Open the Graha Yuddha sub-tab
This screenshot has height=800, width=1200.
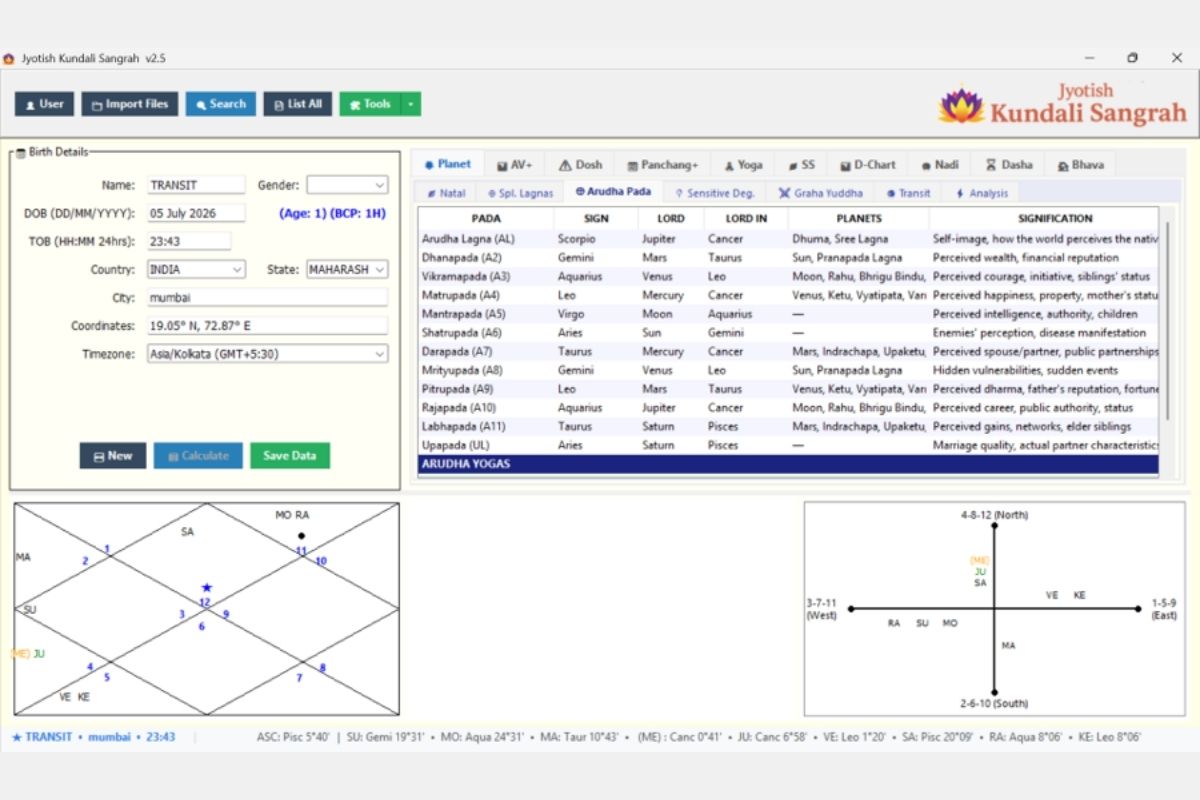pos(821,193)
